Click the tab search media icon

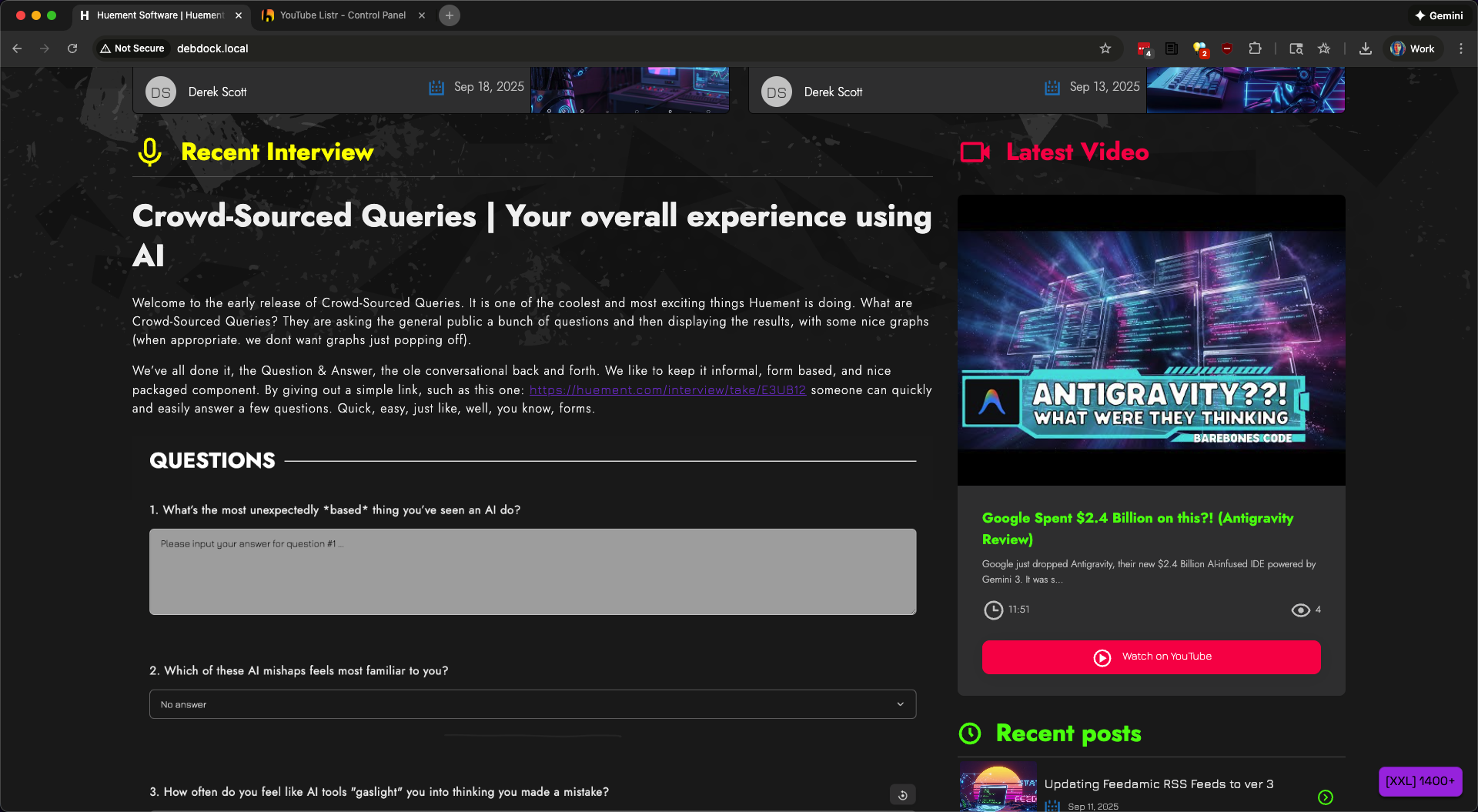(x=1296, y=48)
